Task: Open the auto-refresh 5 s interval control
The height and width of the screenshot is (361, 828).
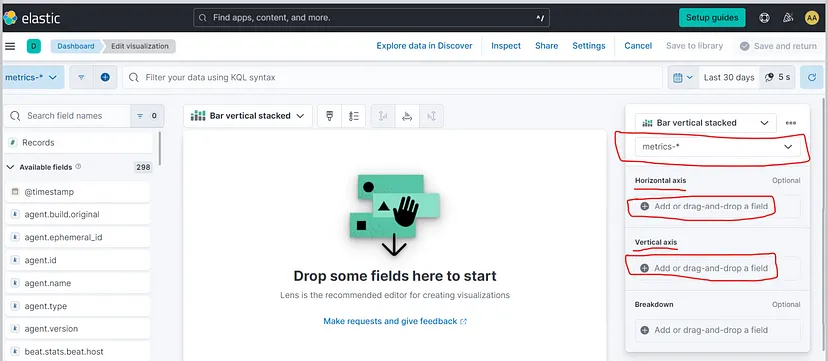Action: (x=777, y=77)
